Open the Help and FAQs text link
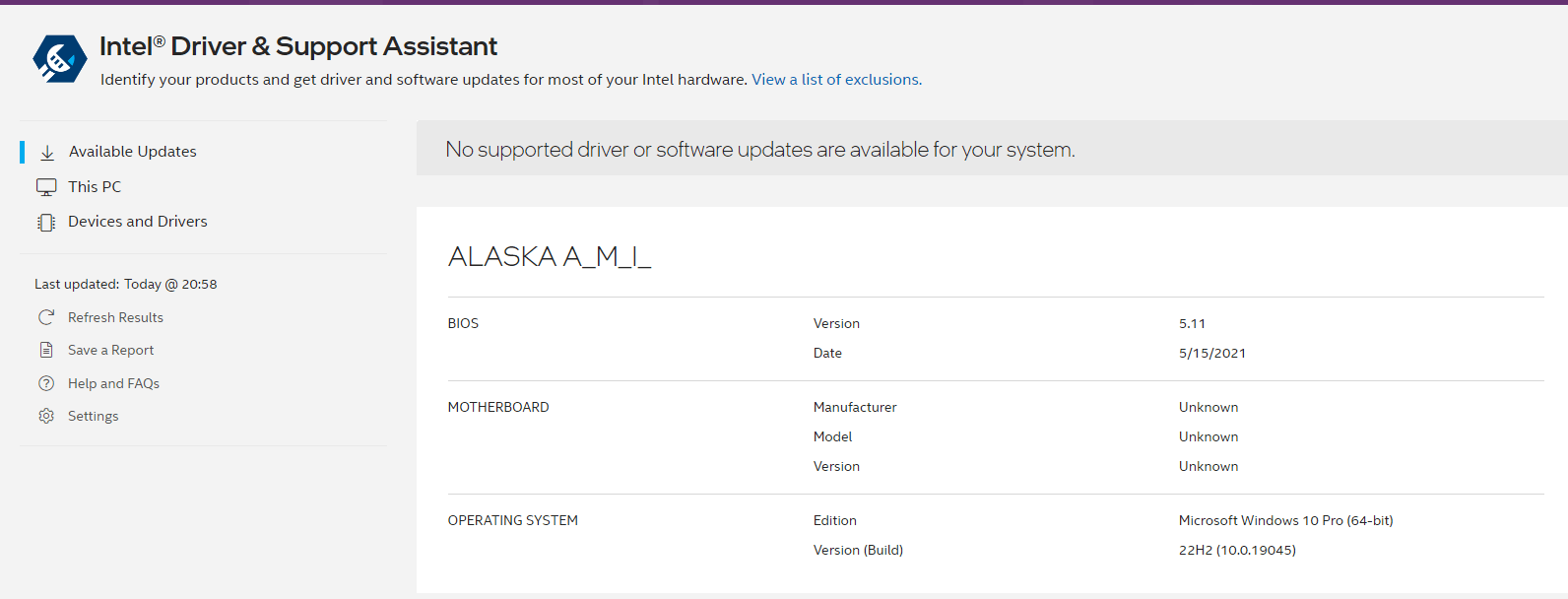Viewport: 1568px width, 599px height. pos(113,383)
